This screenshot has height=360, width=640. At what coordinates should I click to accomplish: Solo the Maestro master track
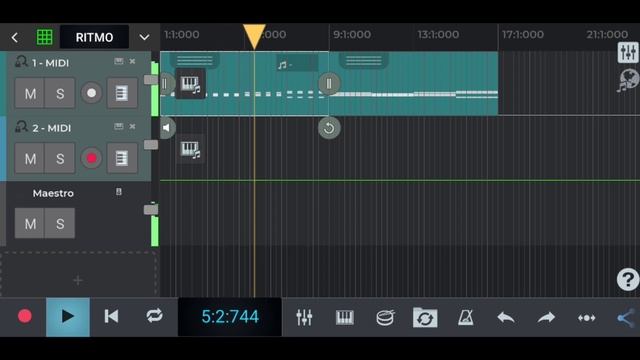(60, 223)
